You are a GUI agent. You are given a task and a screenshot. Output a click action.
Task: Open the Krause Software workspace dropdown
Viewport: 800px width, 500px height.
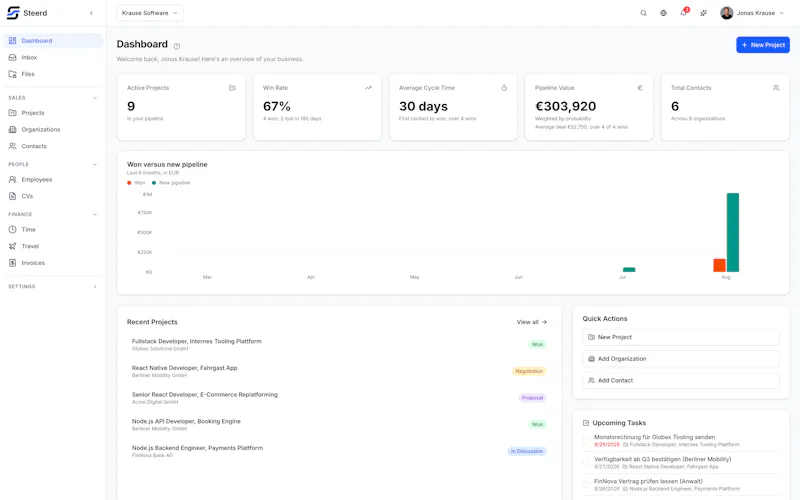[x=150, y=13]
